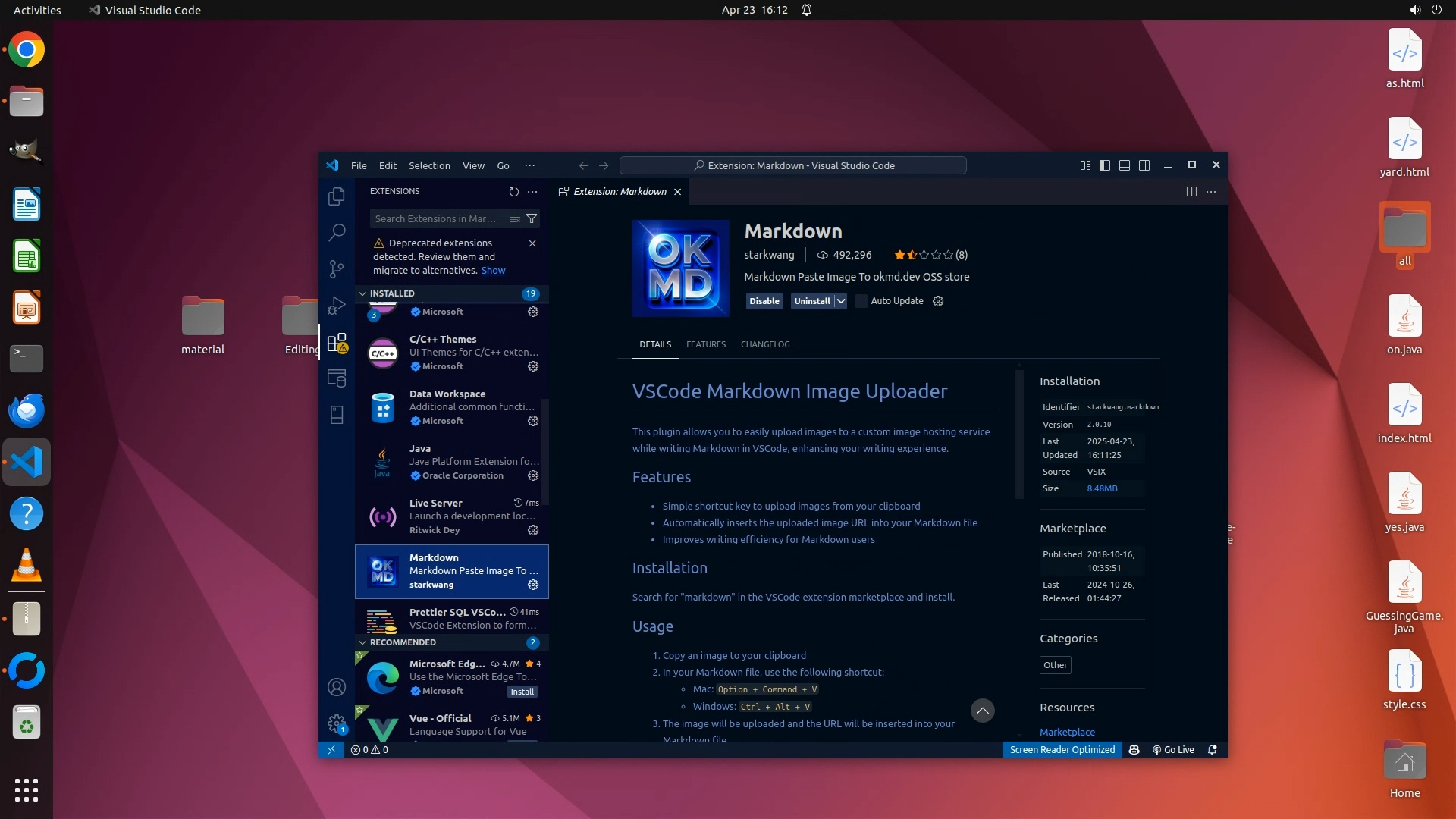Click the Show deprecated extensions link
Image resolution: width=1456 pixels, height=819 pixels.
(493, 271)
